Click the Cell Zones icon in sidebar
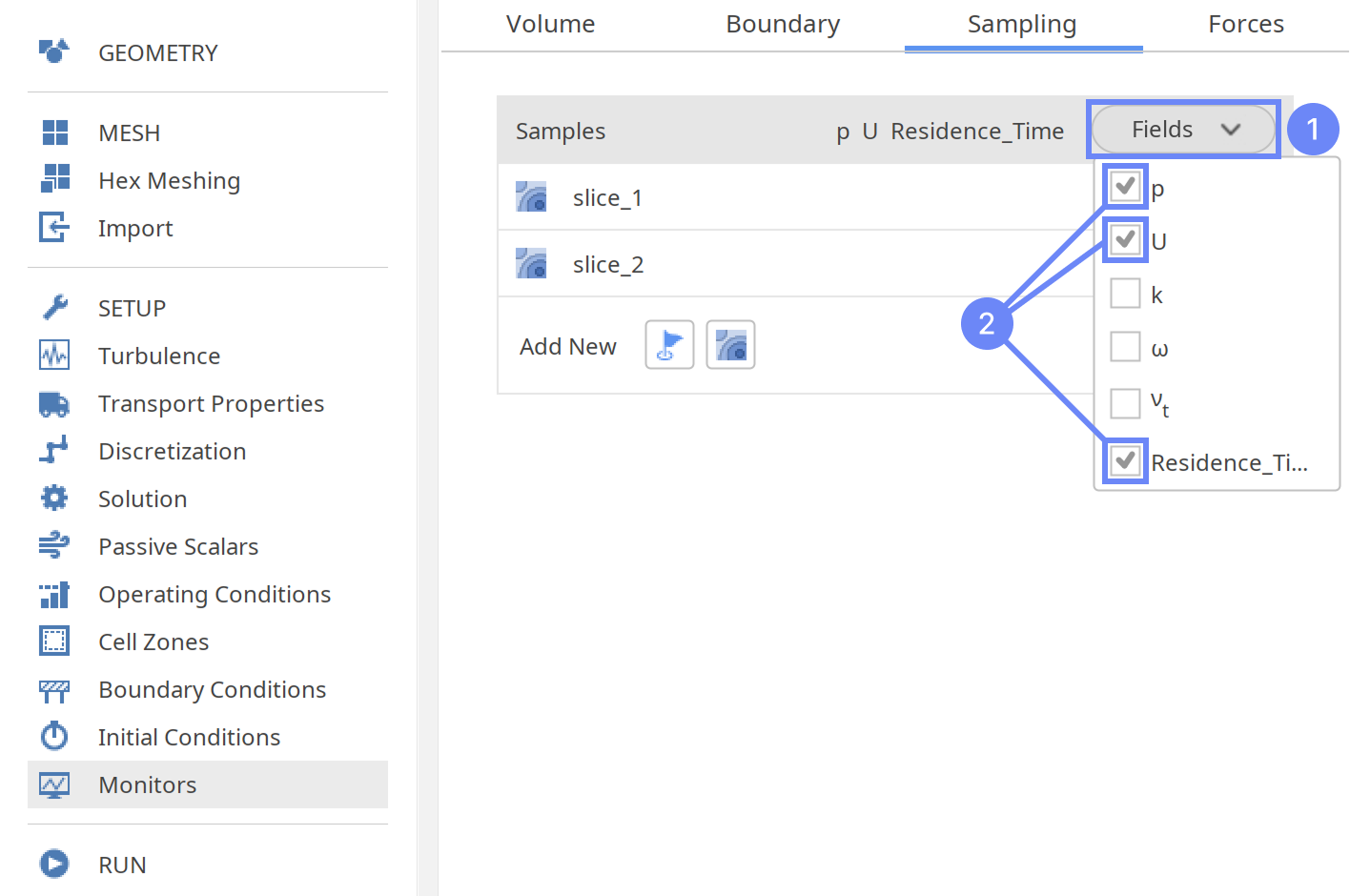This screenshot has height=896, width=1350. (x=54, y=641)
